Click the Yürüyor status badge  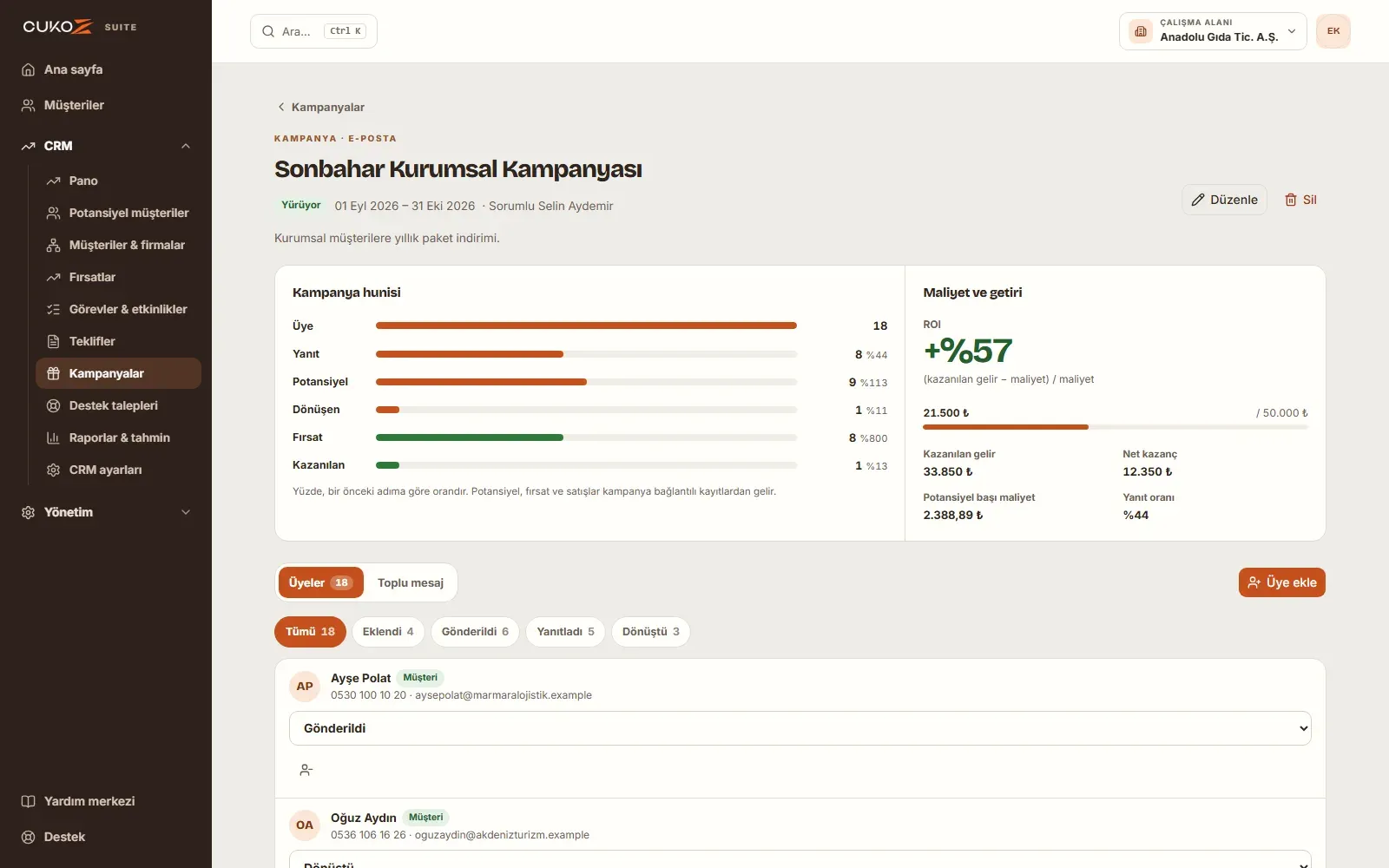[301, 206]
